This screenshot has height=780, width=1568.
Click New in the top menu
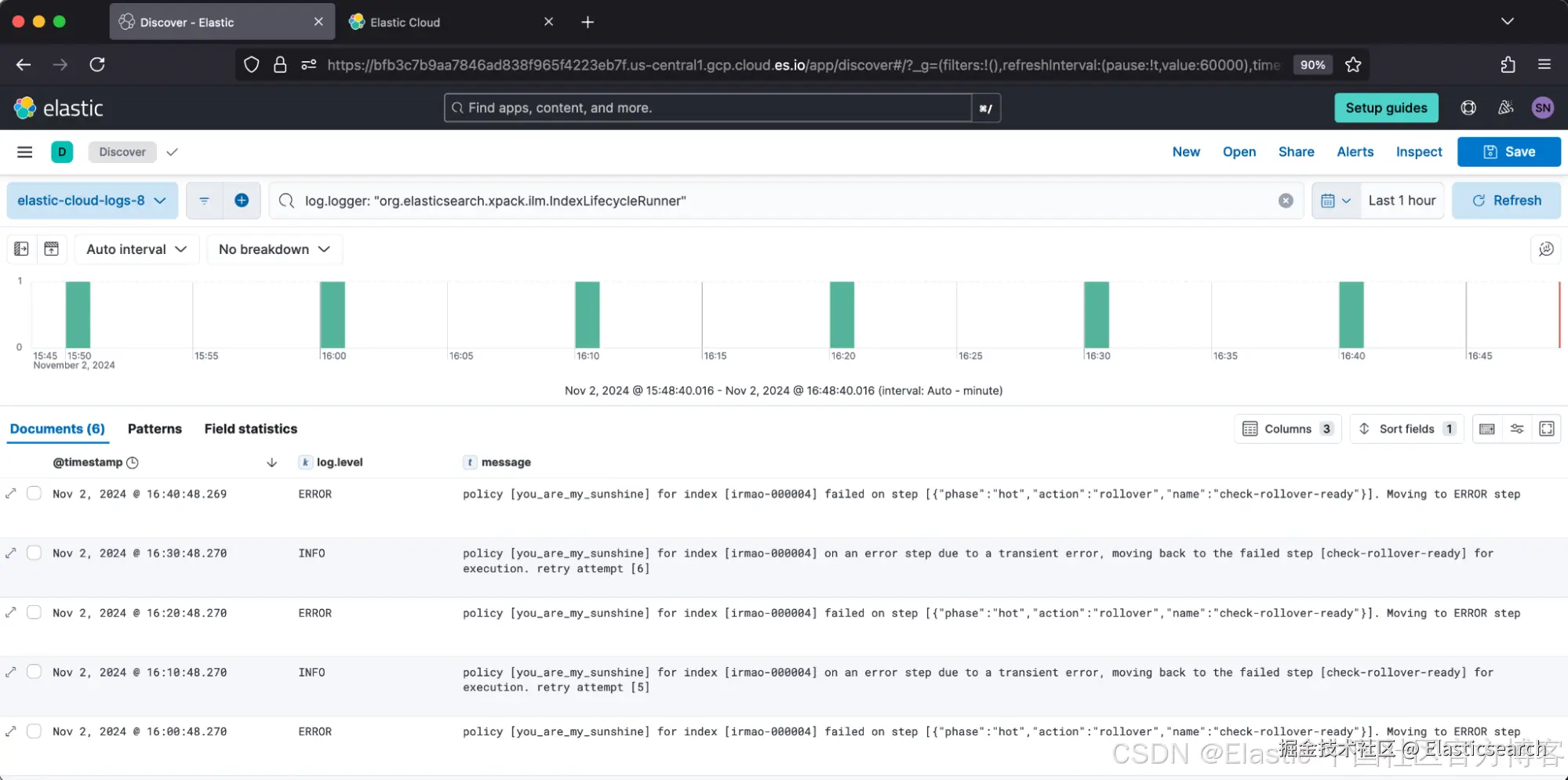(1186, 152)
